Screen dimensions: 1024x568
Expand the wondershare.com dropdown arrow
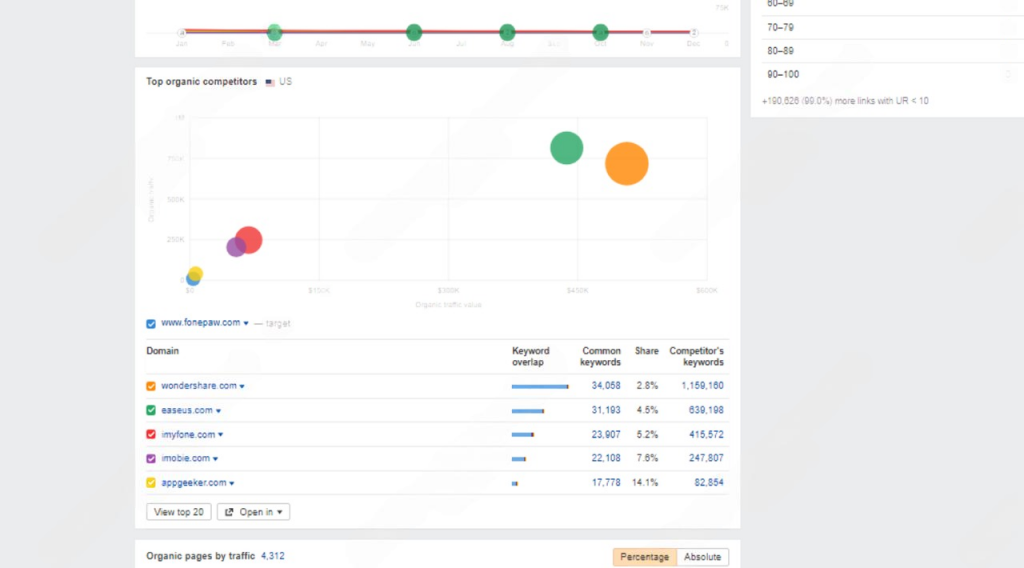pos(242,387)
